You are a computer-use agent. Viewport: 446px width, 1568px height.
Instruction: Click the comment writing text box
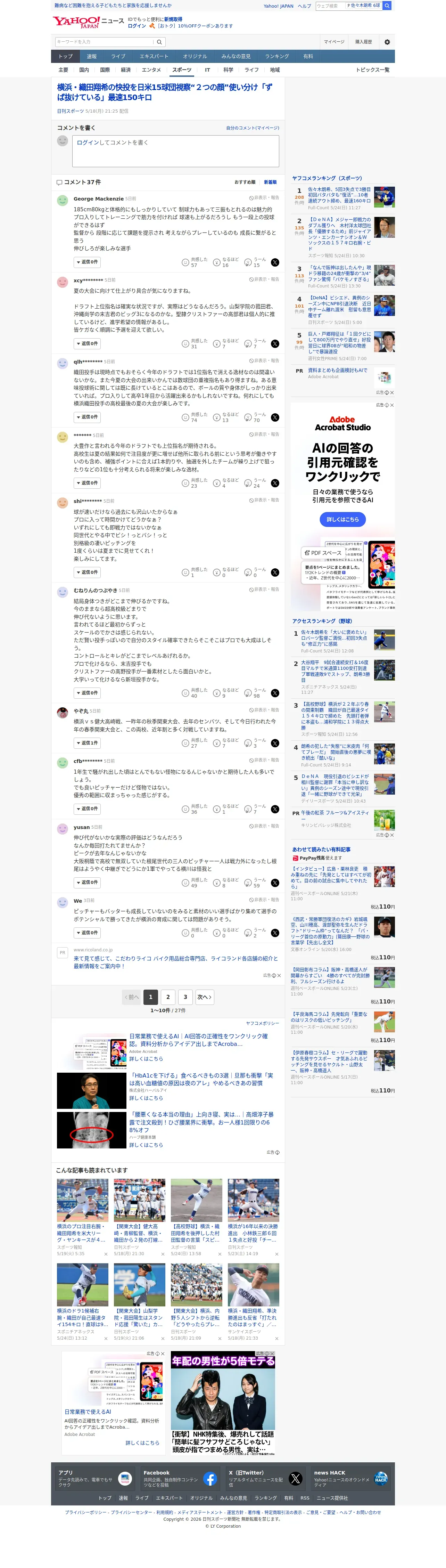tap(176, 151)
